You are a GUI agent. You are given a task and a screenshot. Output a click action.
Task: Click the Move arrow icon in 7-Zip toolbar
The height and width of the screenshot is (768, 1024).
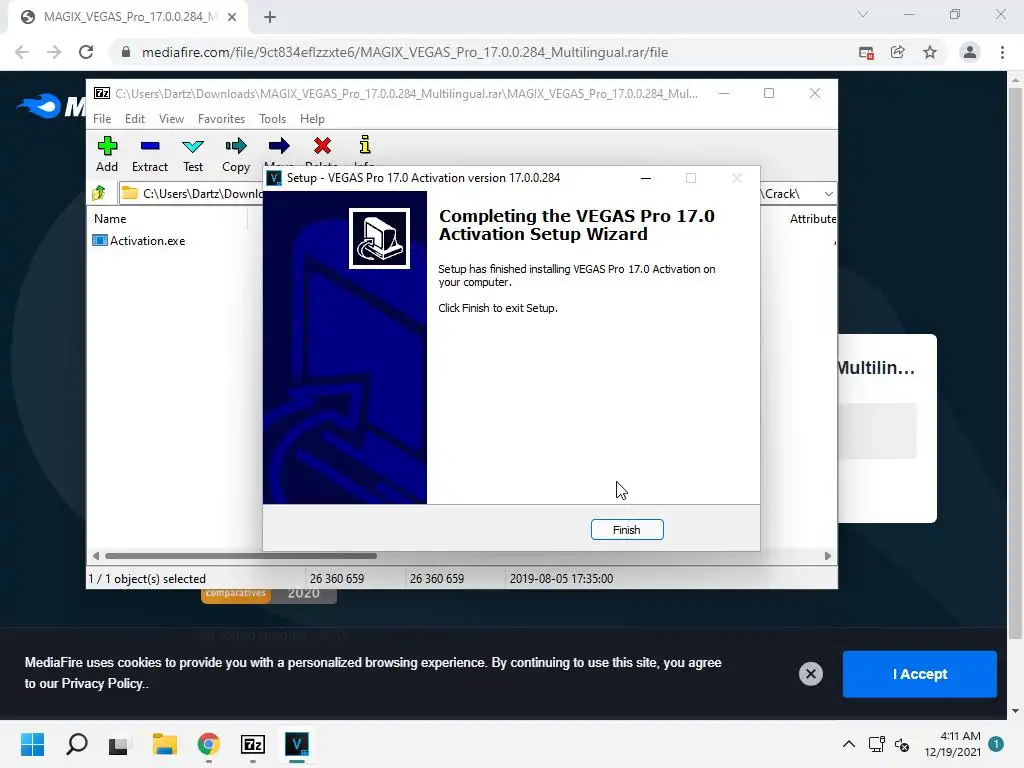[279, 146]
